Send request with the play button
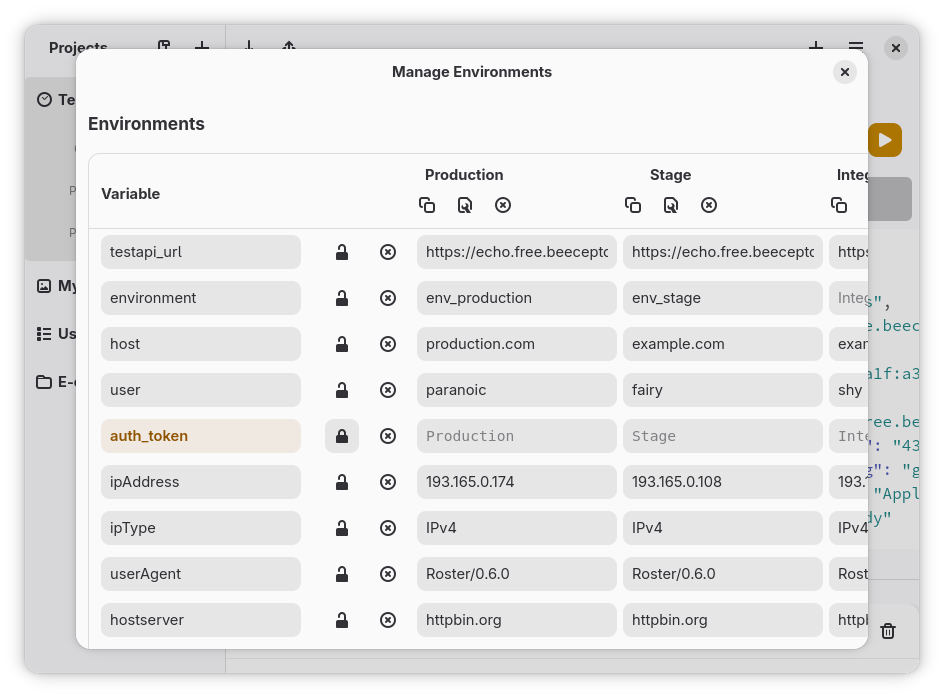 click(x=885, y=140)
